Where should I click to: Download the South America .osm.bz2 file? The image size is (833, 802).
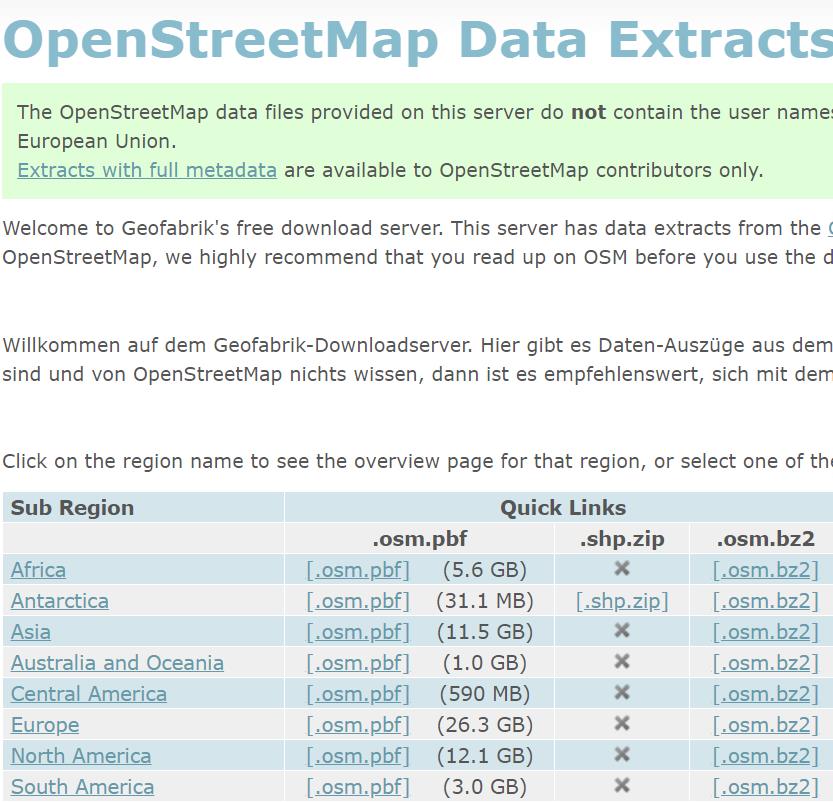point(766,787)
